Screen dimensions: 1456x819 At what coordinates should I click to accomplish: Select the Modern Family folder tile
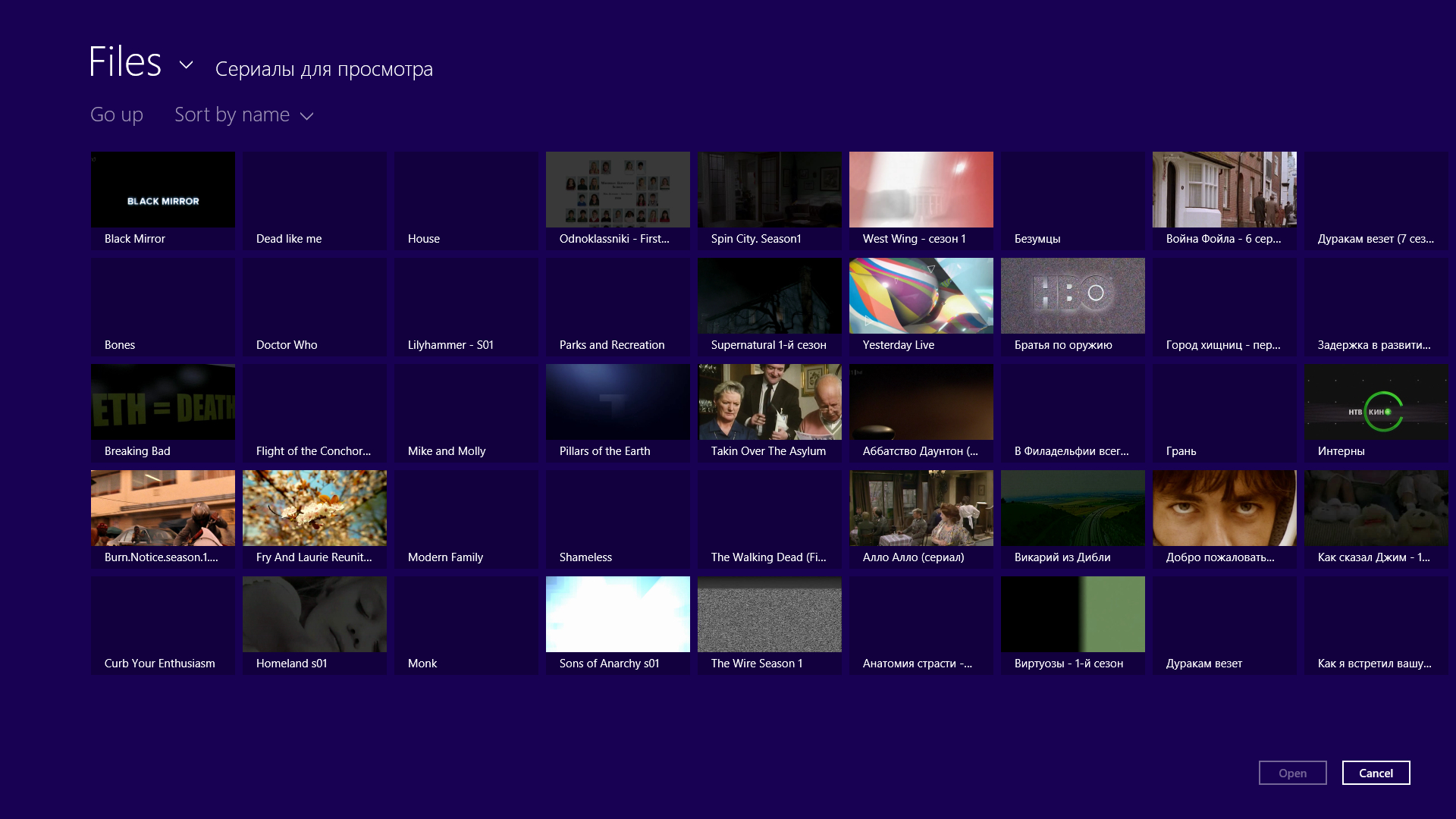pos(466,519)
